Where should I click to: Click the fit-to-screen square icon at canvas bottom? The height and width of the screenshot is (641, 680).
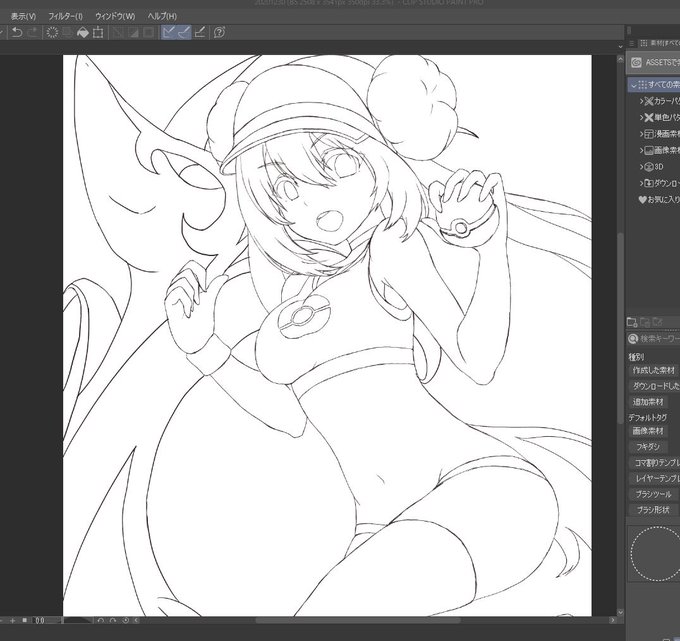click(25, 621)
